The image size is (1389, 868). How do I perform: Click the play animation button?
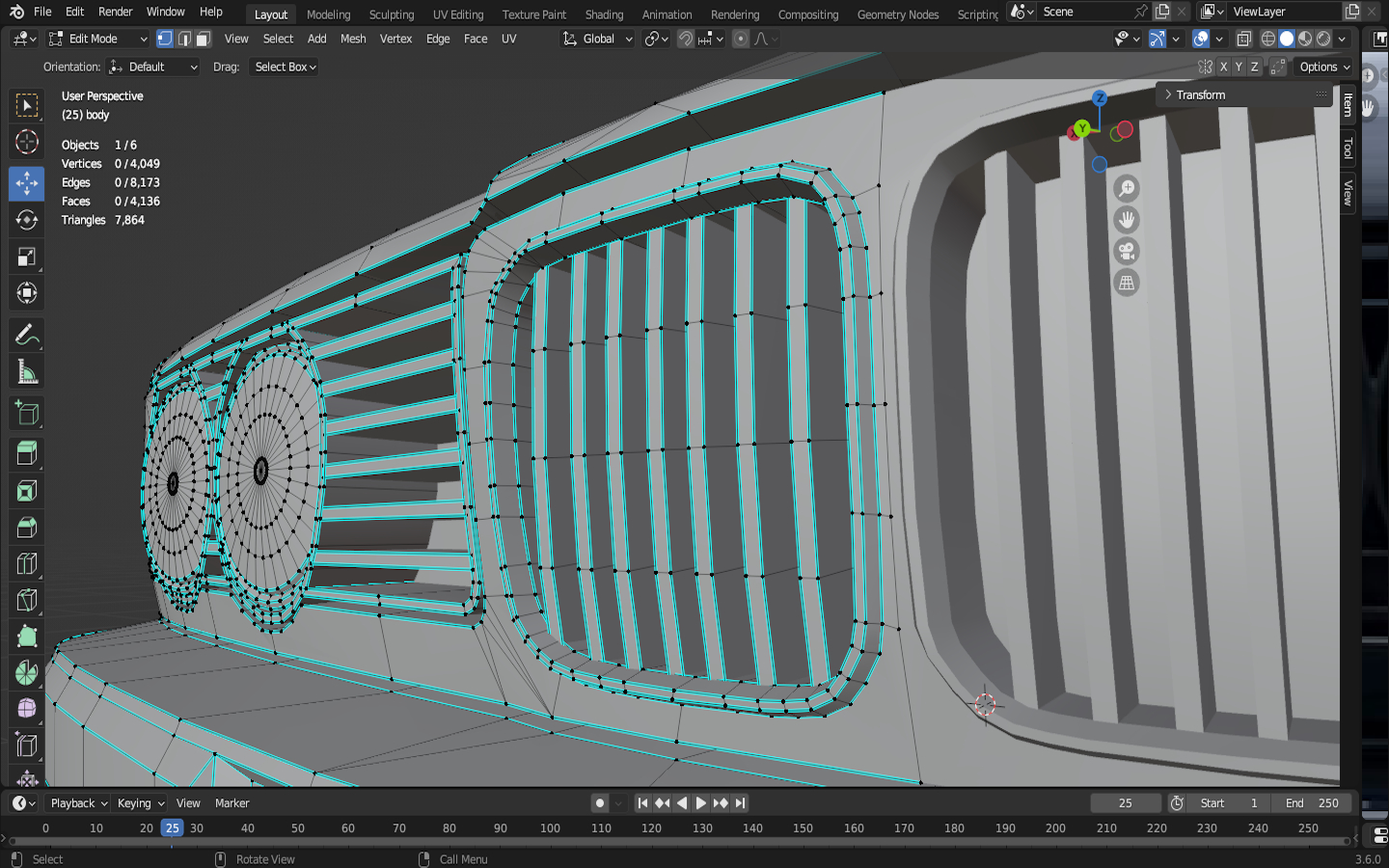(x=701, y=802)
